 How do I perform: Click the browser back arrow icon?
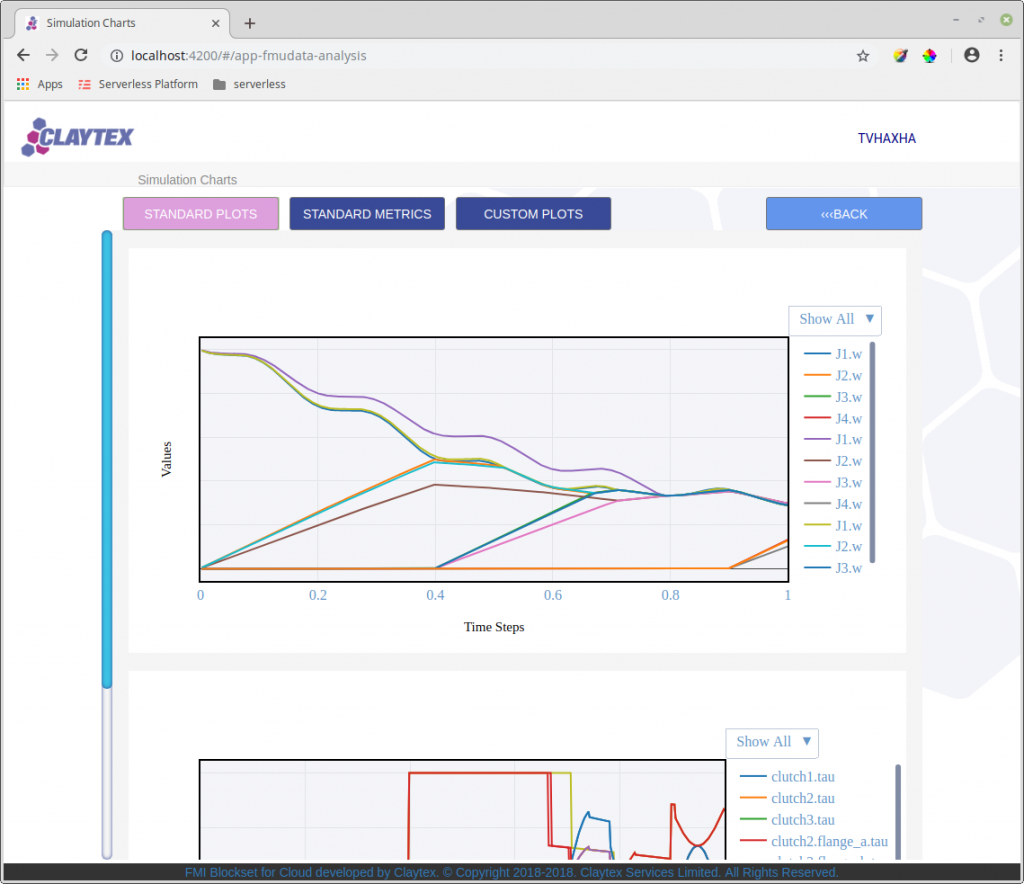point(24,55)
